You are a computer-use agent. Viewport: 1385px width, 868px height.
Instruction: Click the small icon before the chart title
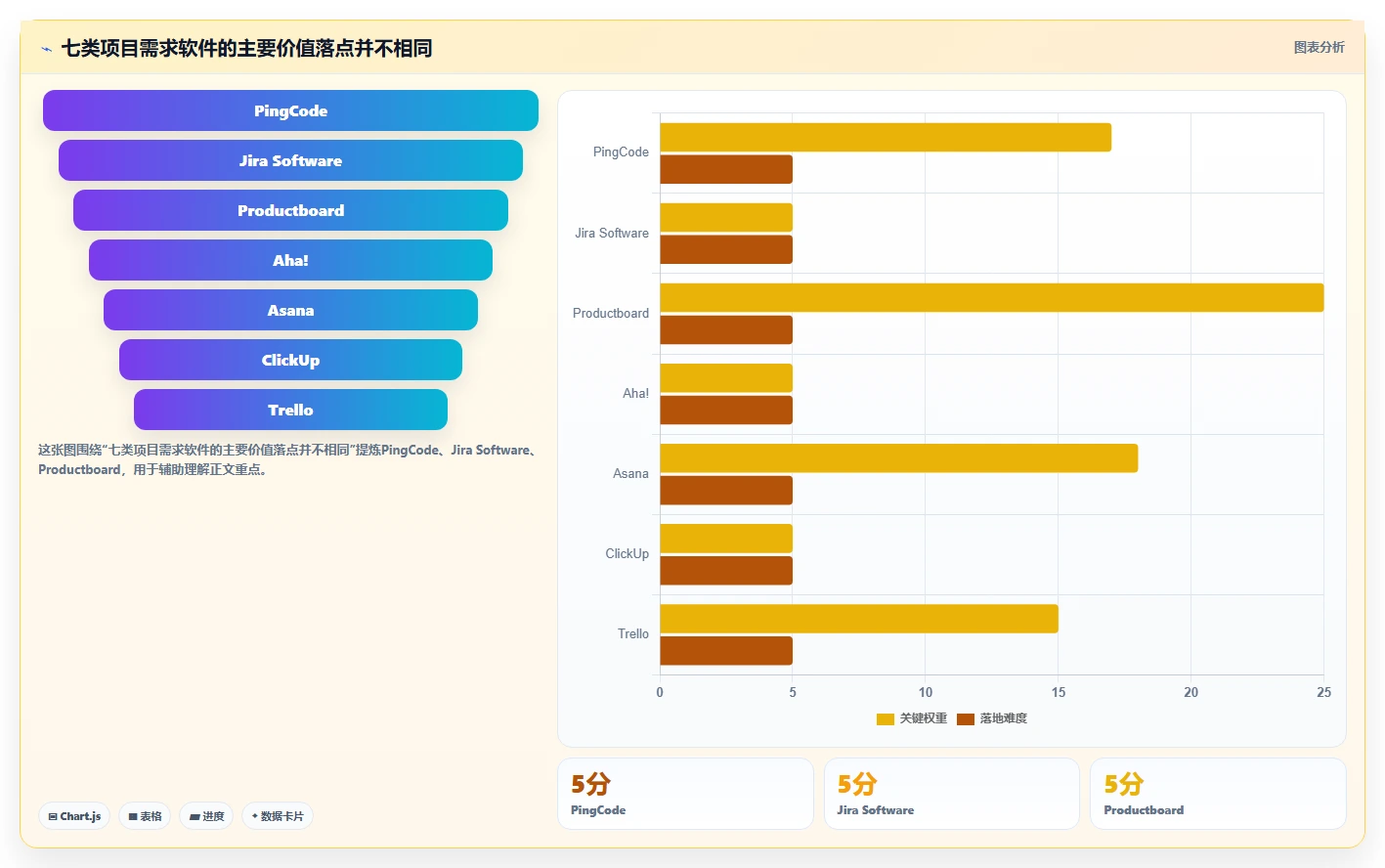click(46, 49)
